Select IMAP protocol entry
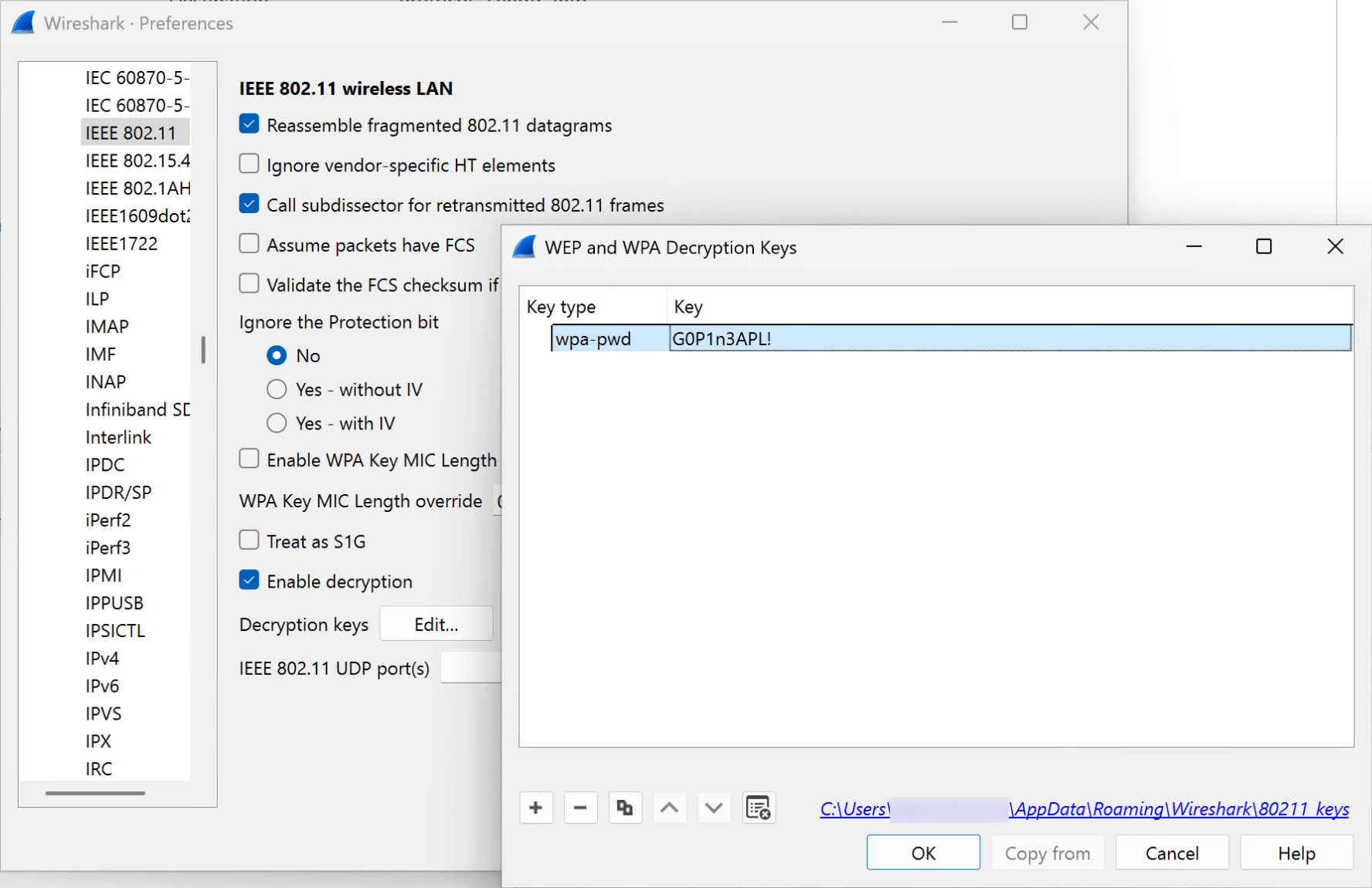The height and width of the screenshot is (888, 1372). point(107,327)
